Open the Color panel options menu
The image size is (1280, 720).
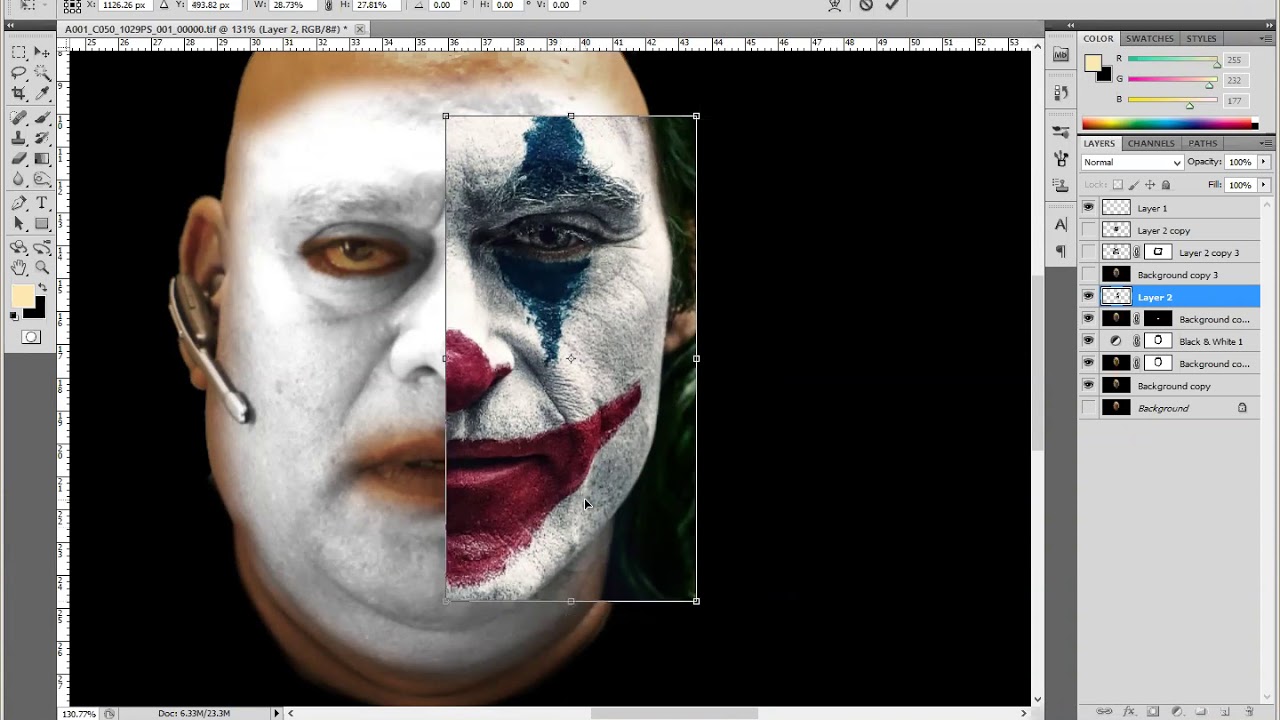[x=1265, y=39]
